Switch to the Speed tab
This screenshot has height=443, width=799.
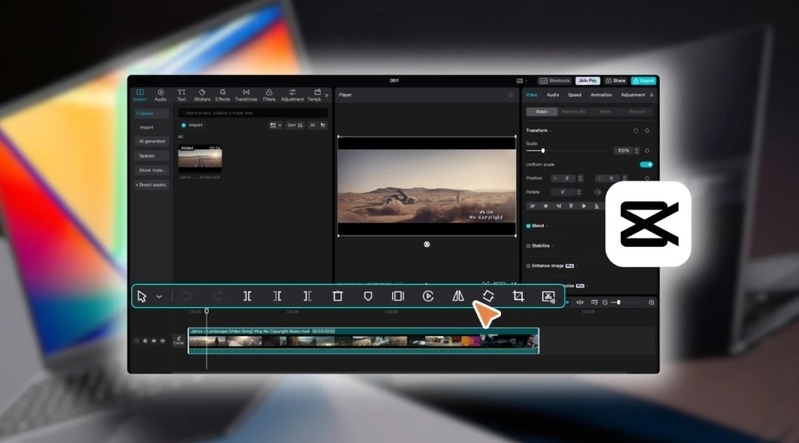(x=575, y=95)
